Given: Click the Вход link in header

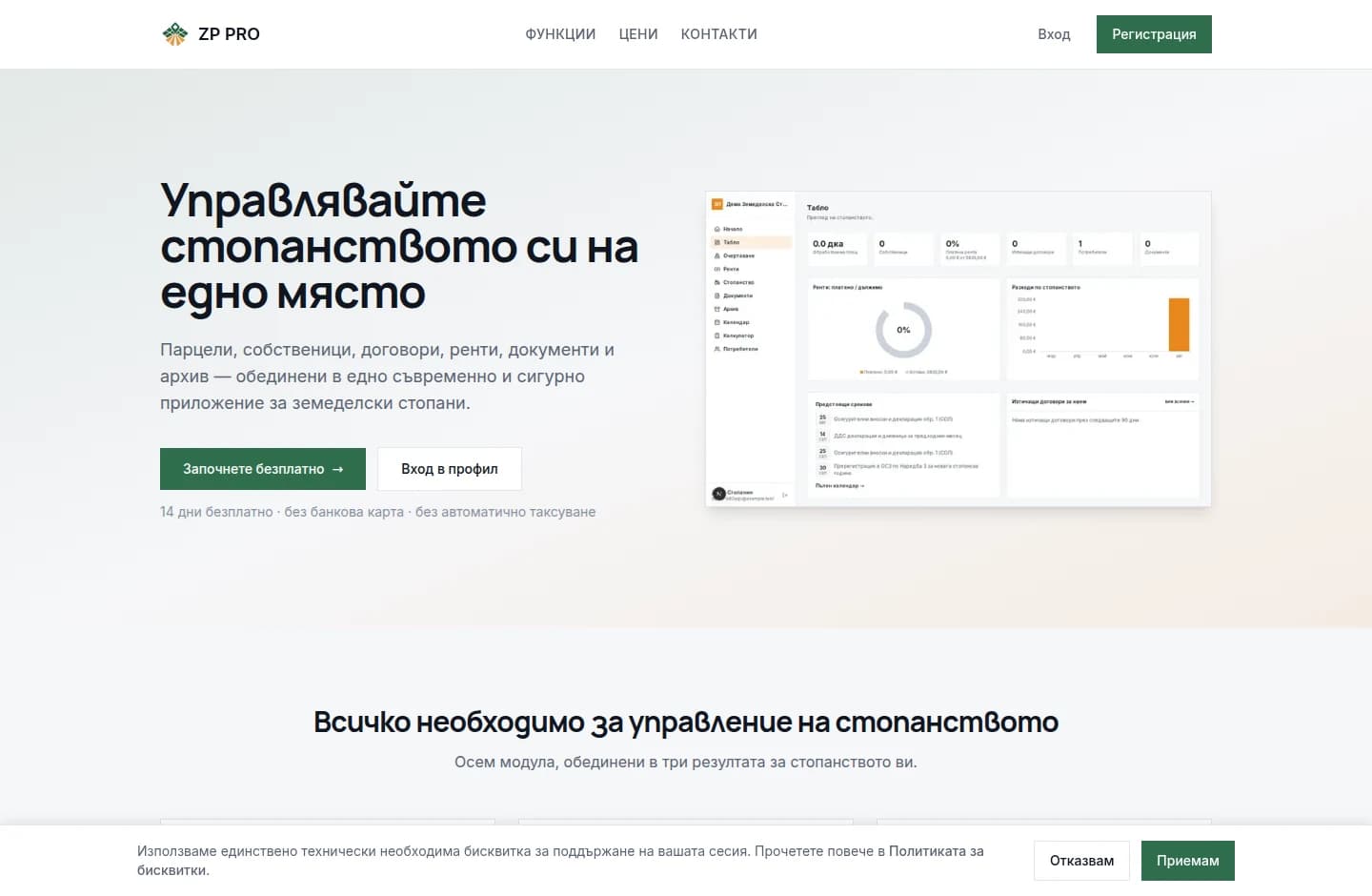Looking at the screenshot, I should (1054, 34).
